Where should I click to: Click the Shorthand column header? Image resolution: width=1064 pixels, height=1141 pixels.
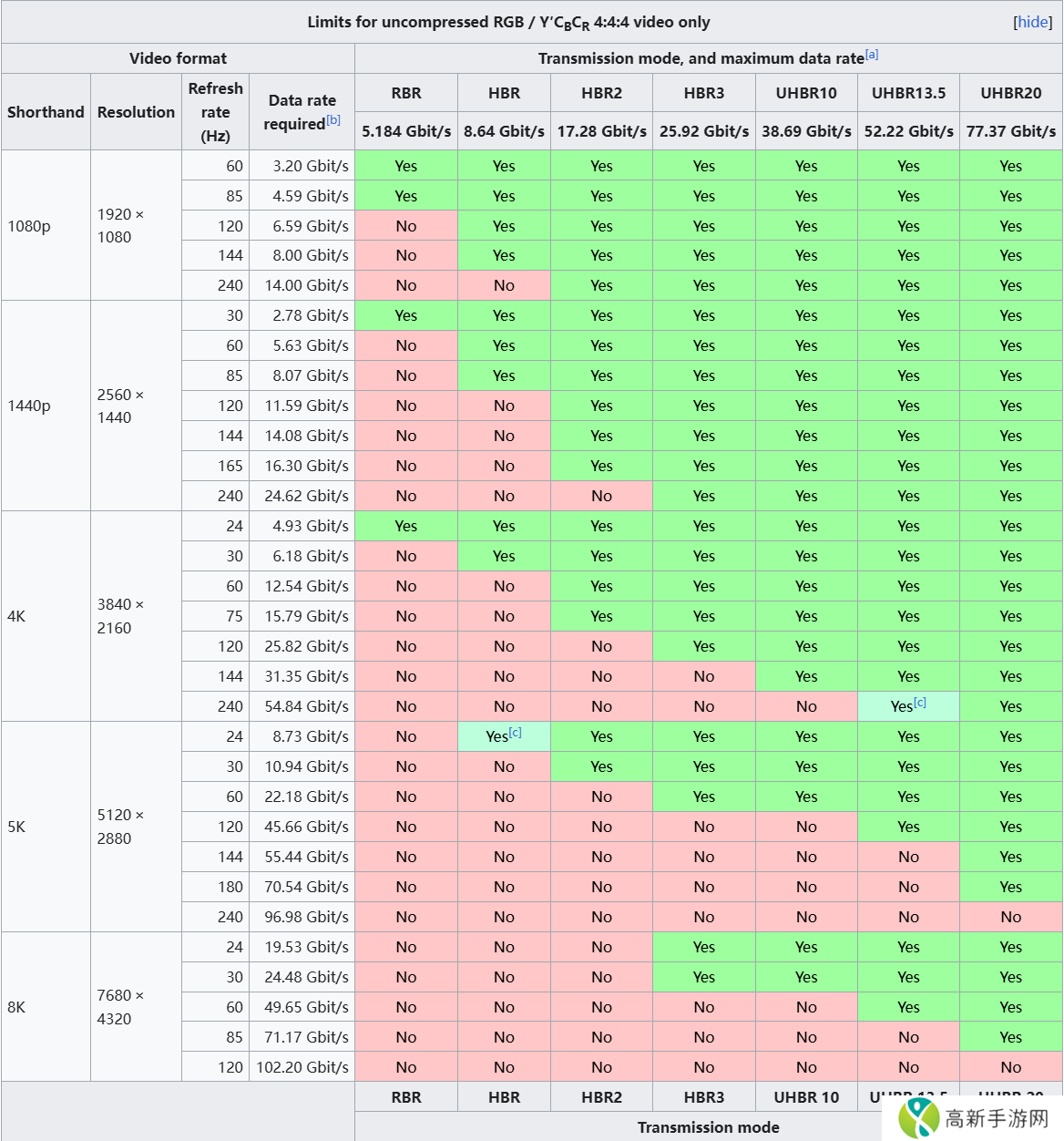tap(46, 112)
